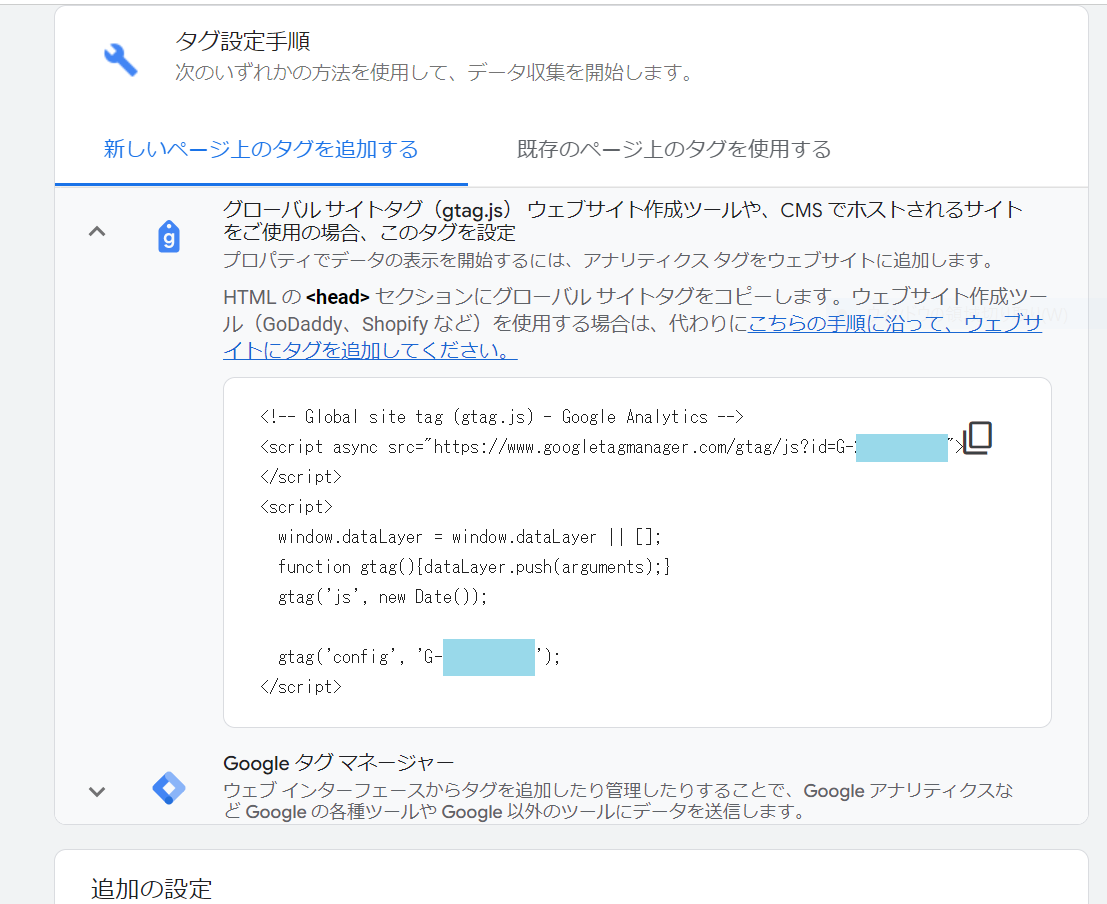This screenshot has width=1107, height=904.
Task: Click the script async src code line
Action: click(611, 447)
